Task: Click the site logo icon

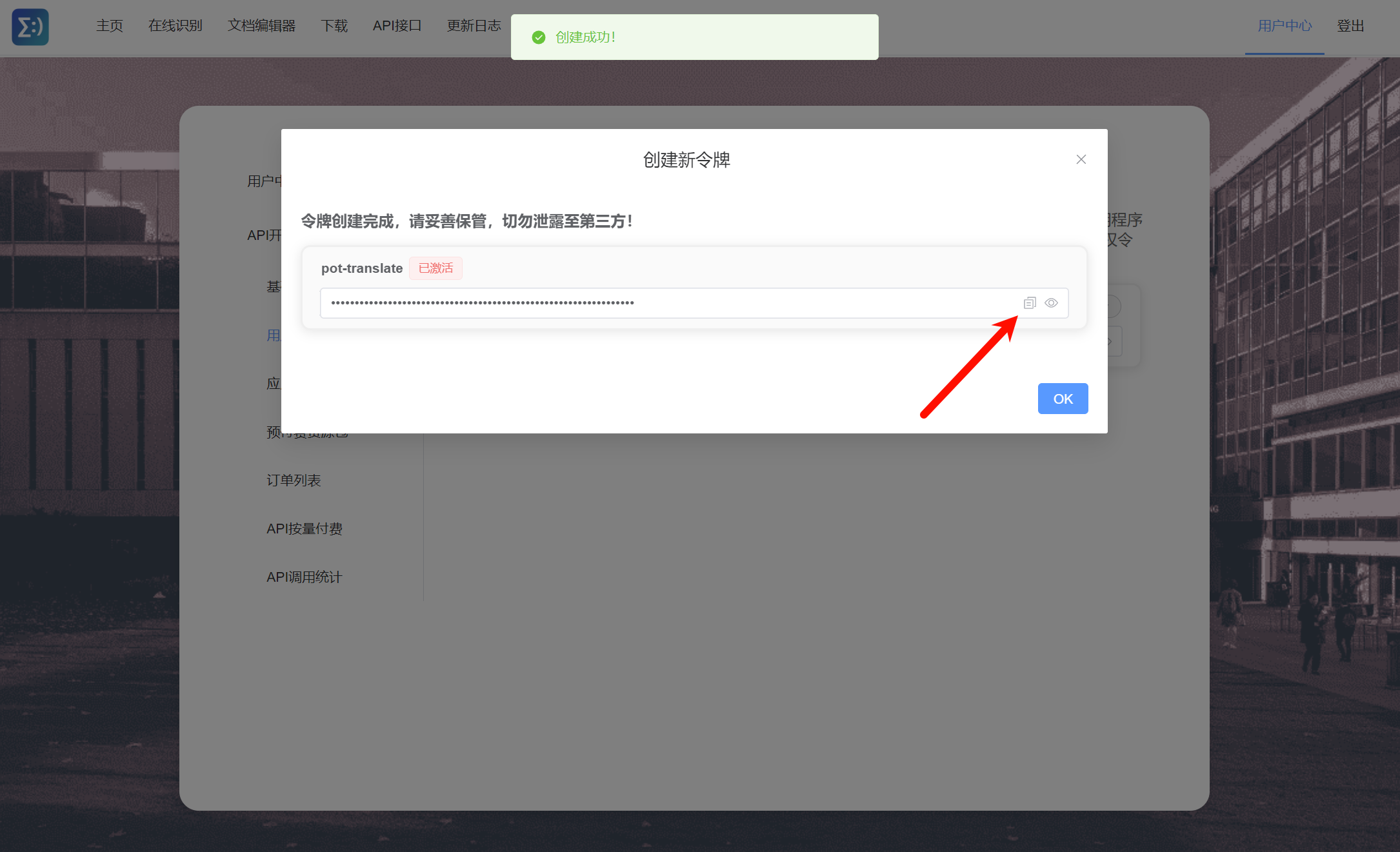Action: pos(30,26)
